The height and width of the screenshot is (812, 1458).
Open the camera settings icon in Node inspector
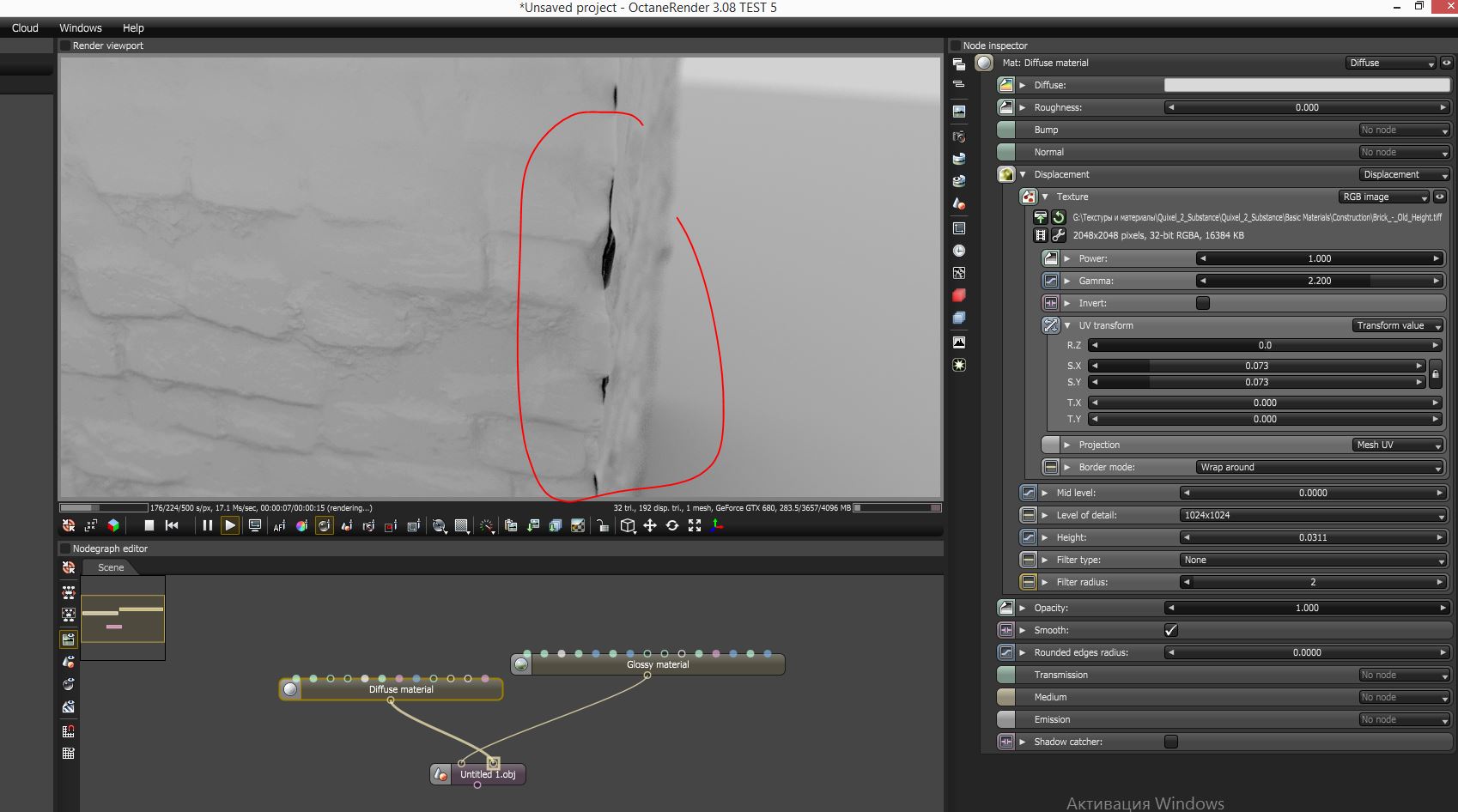pyautogui.click(x=959, y=137)
